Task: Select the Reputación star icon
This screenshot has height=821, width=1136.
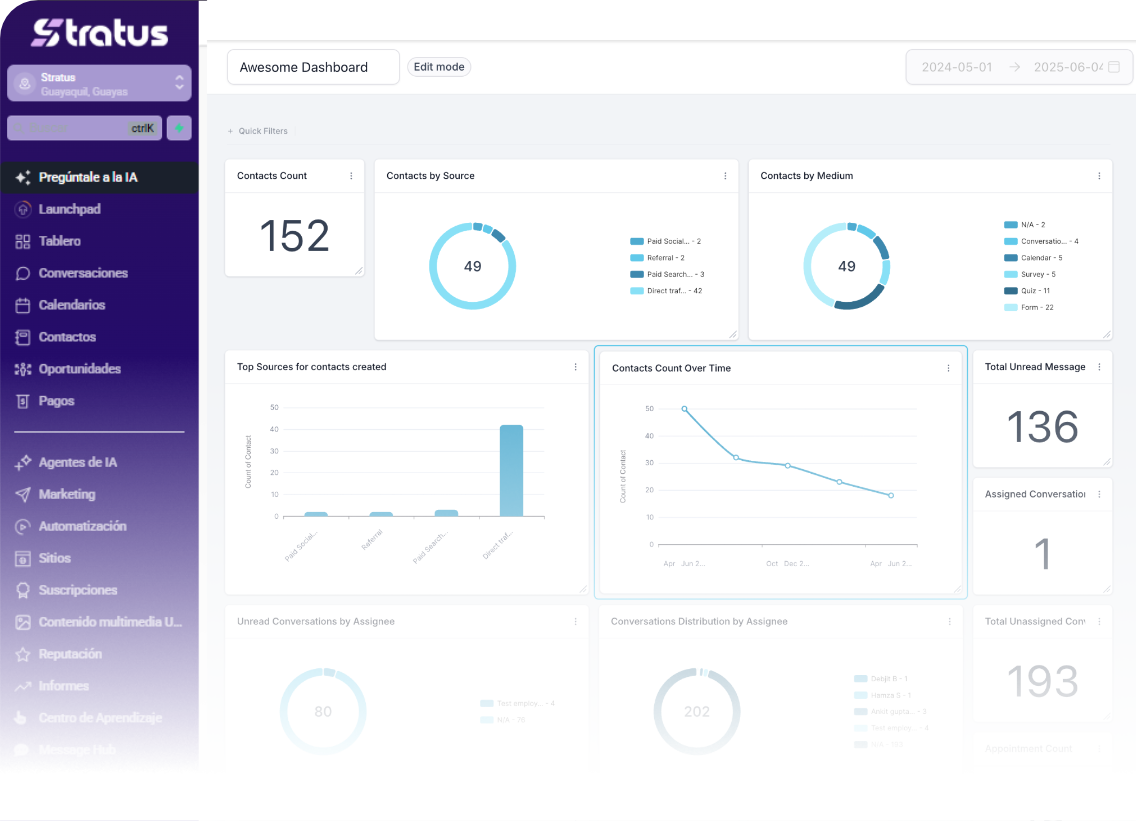Action: point(23,654)
